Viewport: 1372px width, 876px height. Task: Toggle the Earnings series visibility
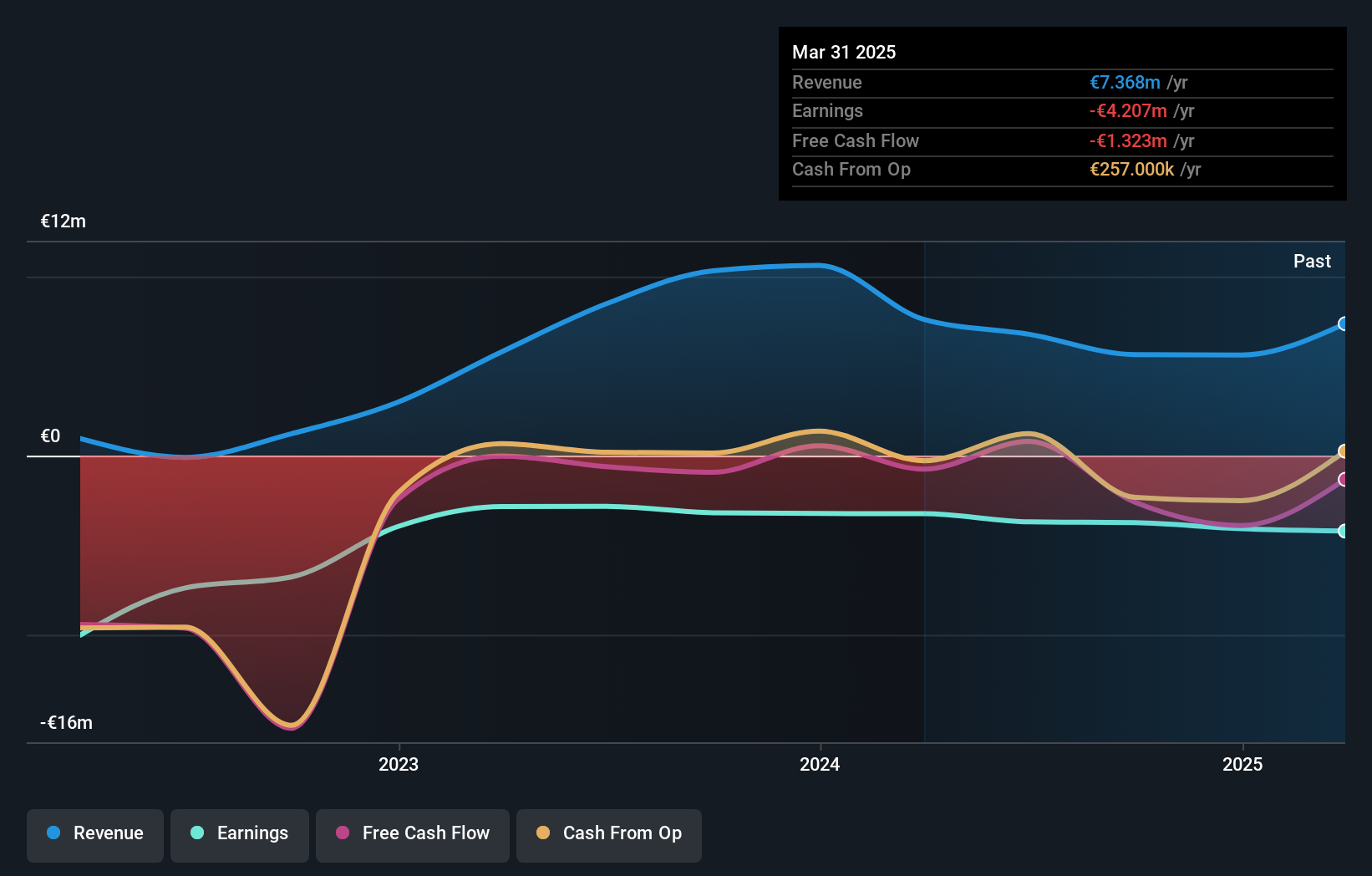click(239, 833)
